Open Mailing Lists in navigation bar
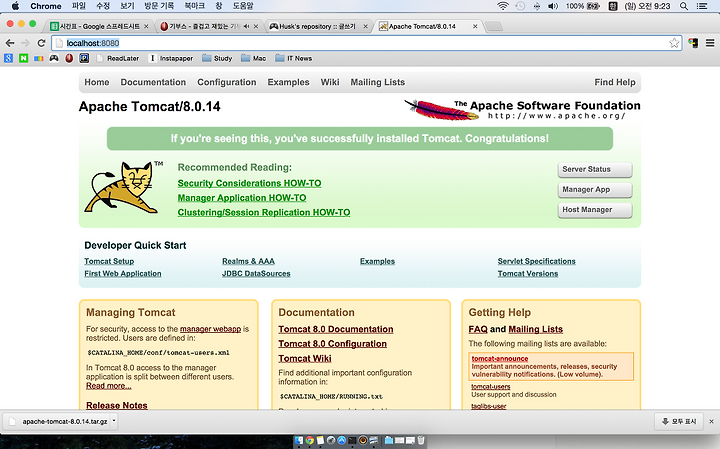 click(378, 82)
